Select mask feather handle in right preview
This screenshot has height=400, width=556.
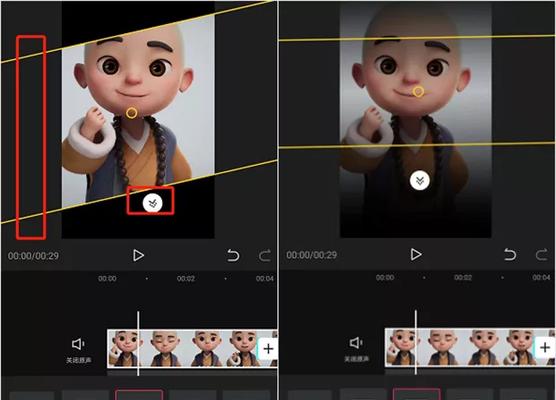(x=420, y=181)
